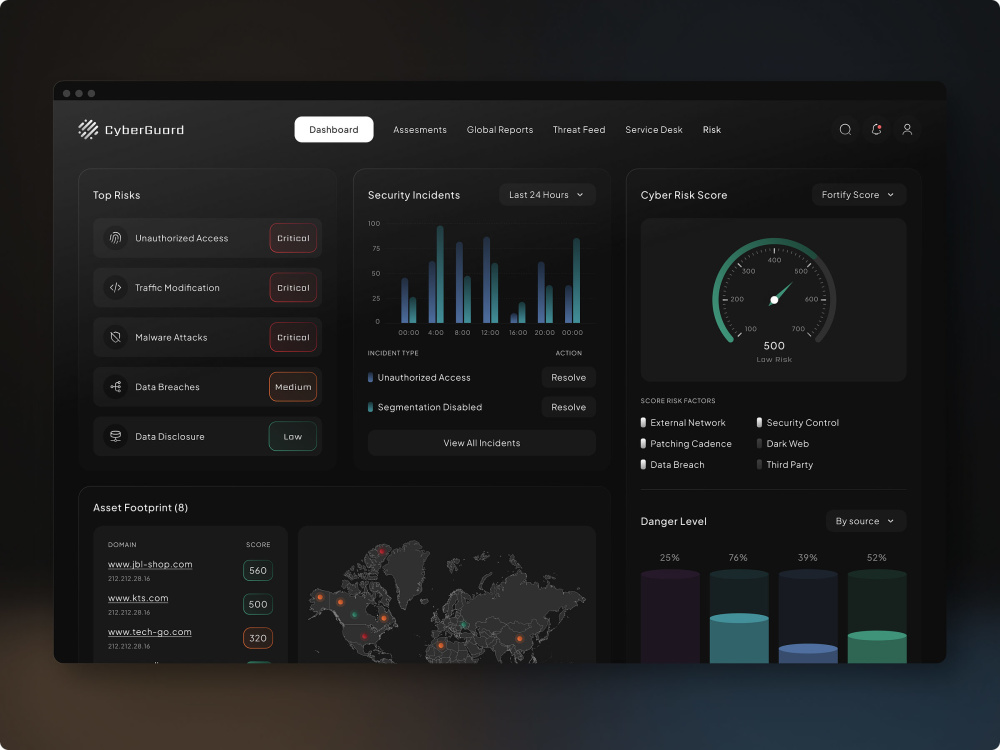1000x750 pixels.
Task: Toggle the Patching Cadence risk factor
Action: [x=643, y=443]
